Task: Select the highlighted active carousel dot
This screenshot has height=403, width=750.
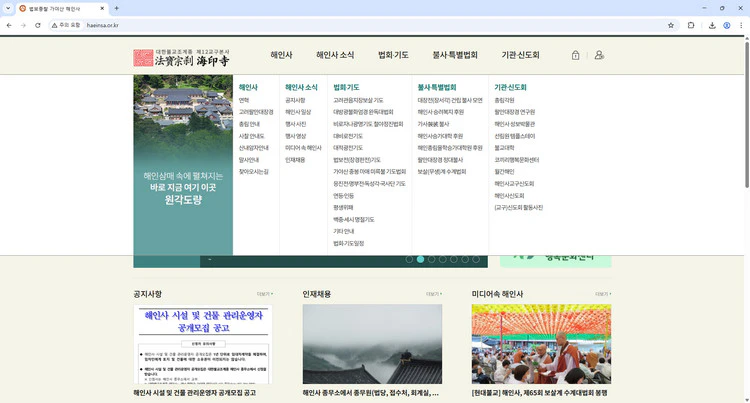Action: click(420, 259)
